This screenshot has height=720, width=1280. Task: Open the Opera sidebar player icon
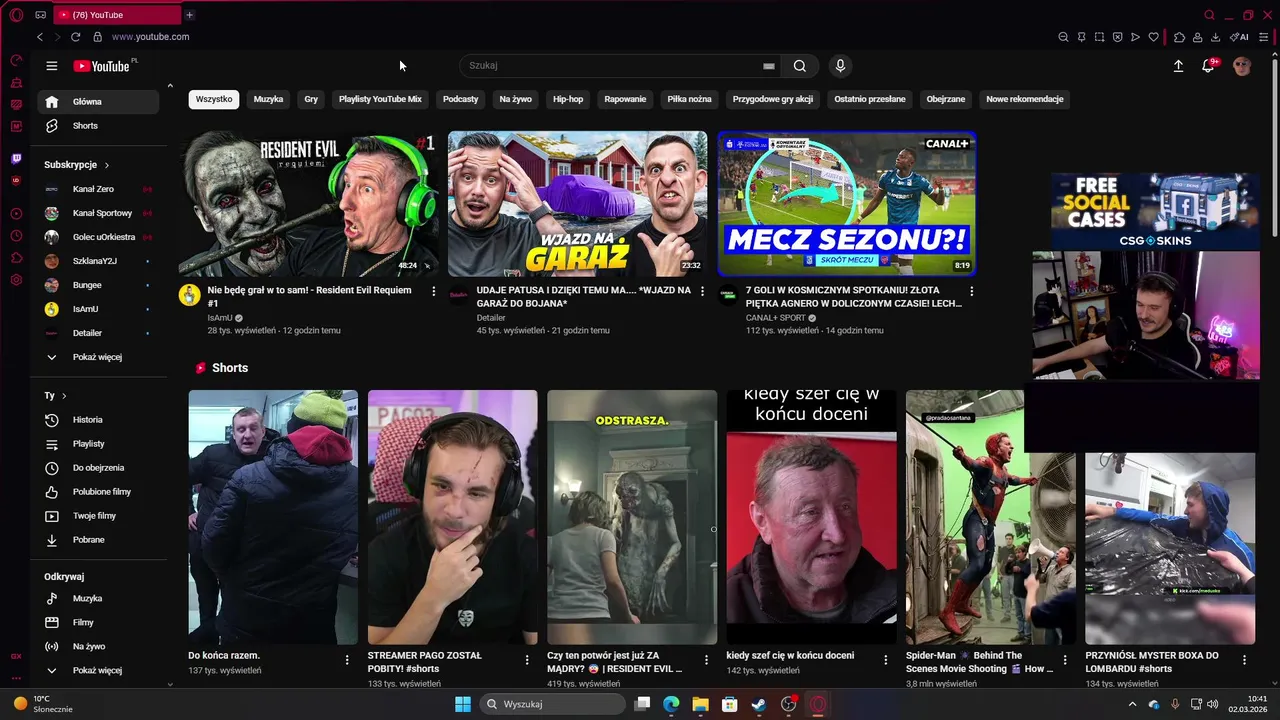click(16, 214)
